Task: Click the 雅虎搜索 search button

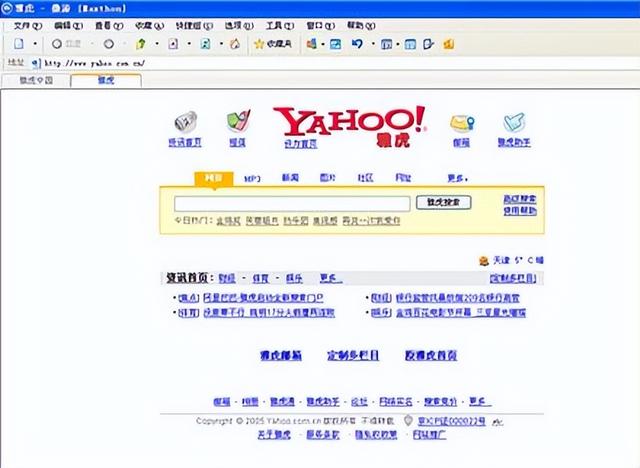Action: click(443, 203)
